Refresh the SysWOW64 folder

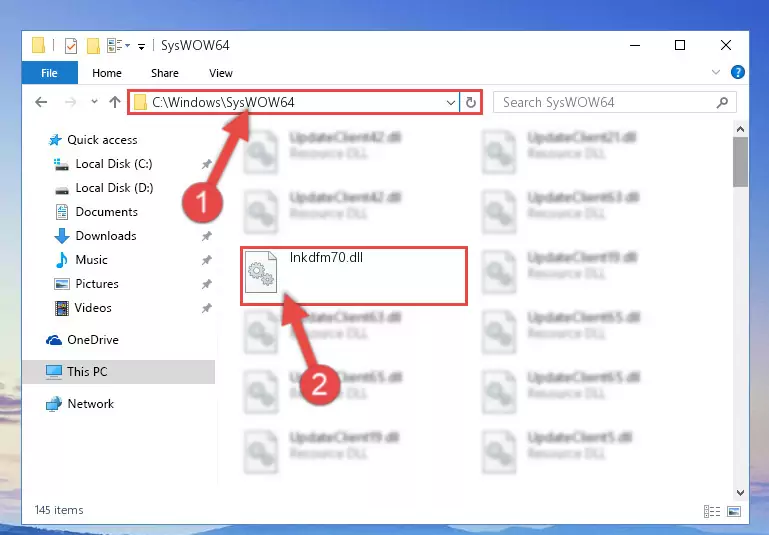pos(470,102)
